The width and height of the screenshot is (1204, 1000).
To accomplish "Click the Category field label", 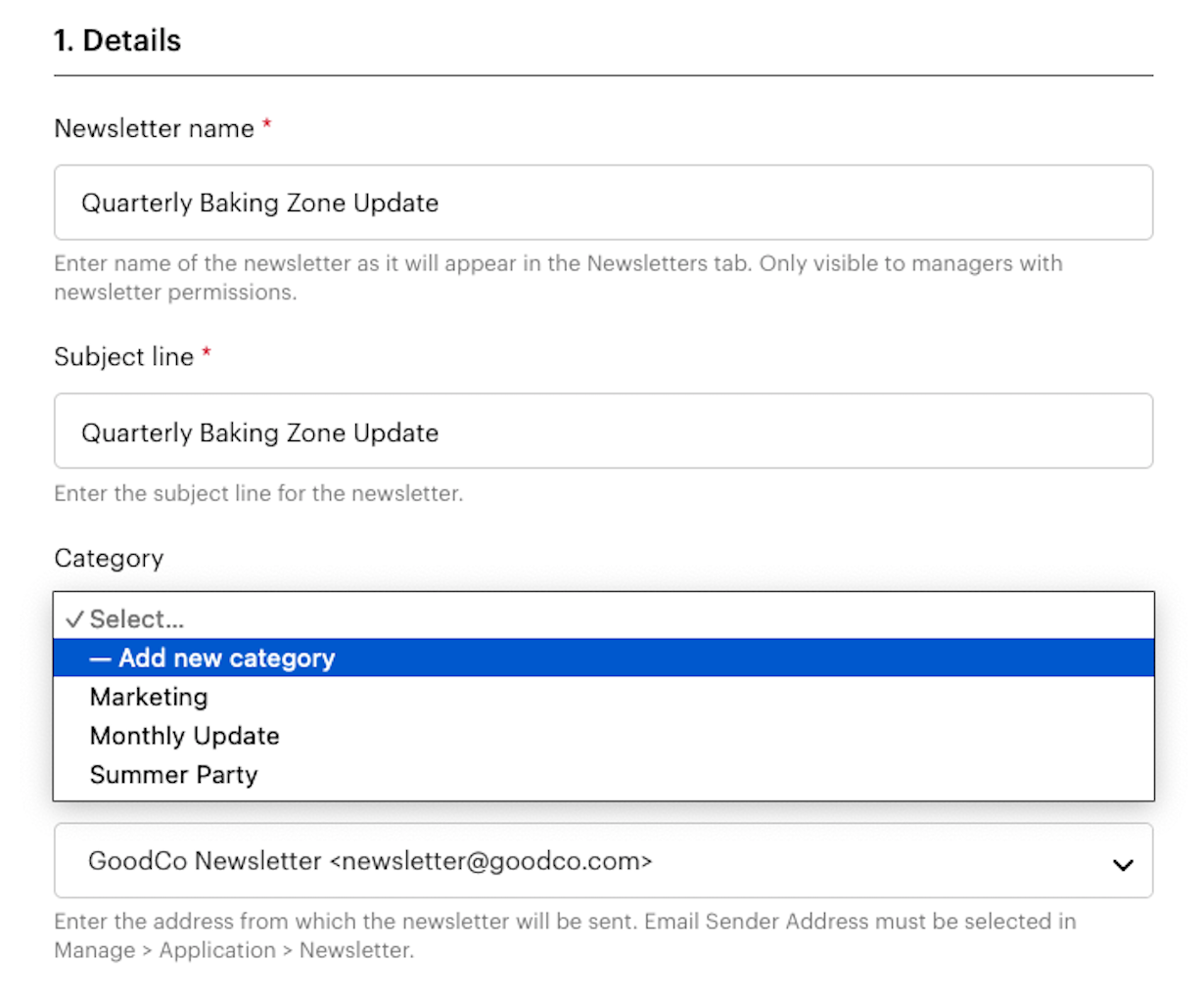I will click(x=109, y=558).
